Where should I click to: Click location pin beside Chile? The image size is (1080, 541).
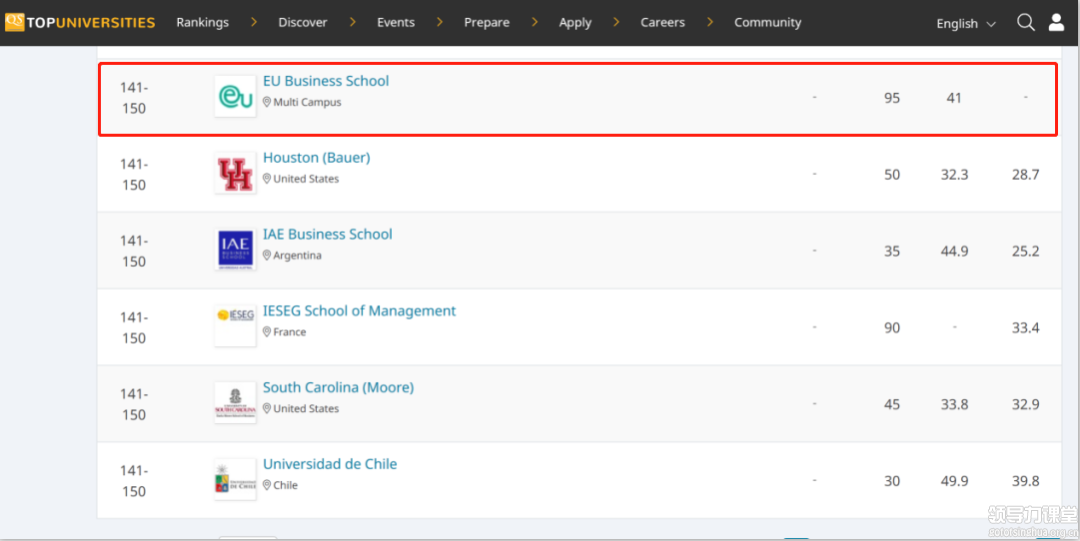267,484
